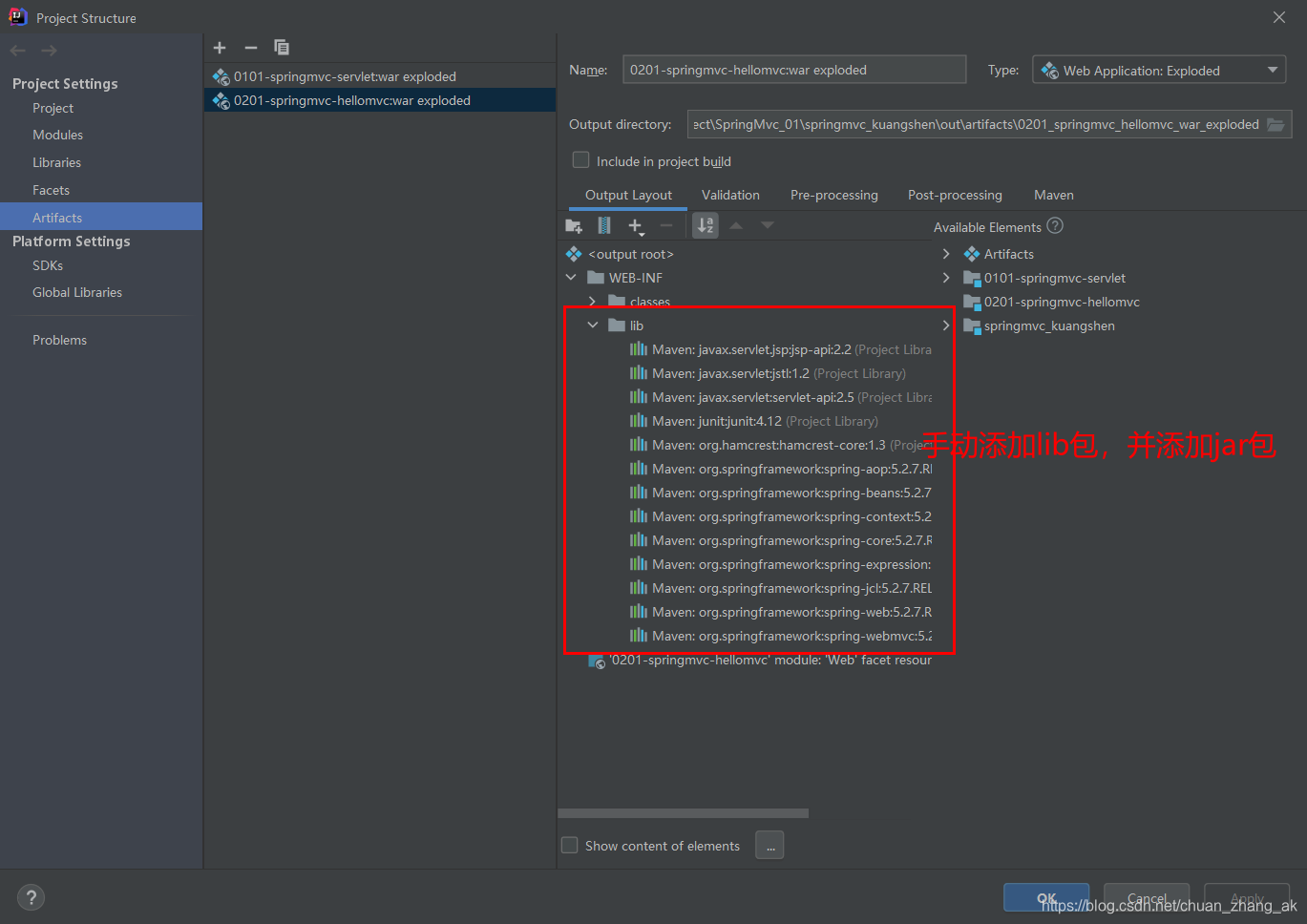Open the Post-processing tab
The width and height of the screenshot is (1307, 924).
[955, 195]
